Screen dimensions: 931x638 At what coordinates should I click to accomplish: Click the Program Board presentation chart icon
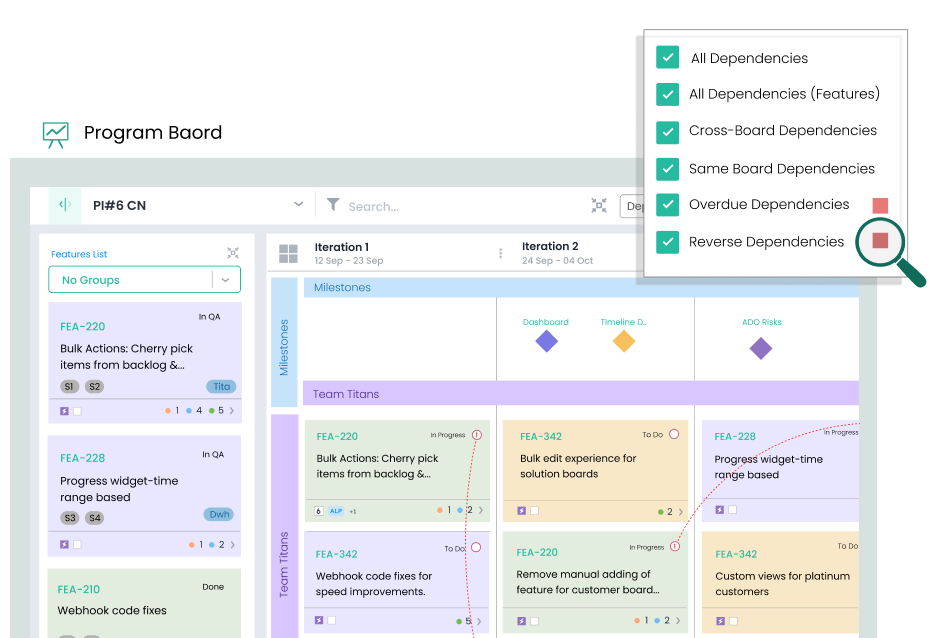click(56, 134)
